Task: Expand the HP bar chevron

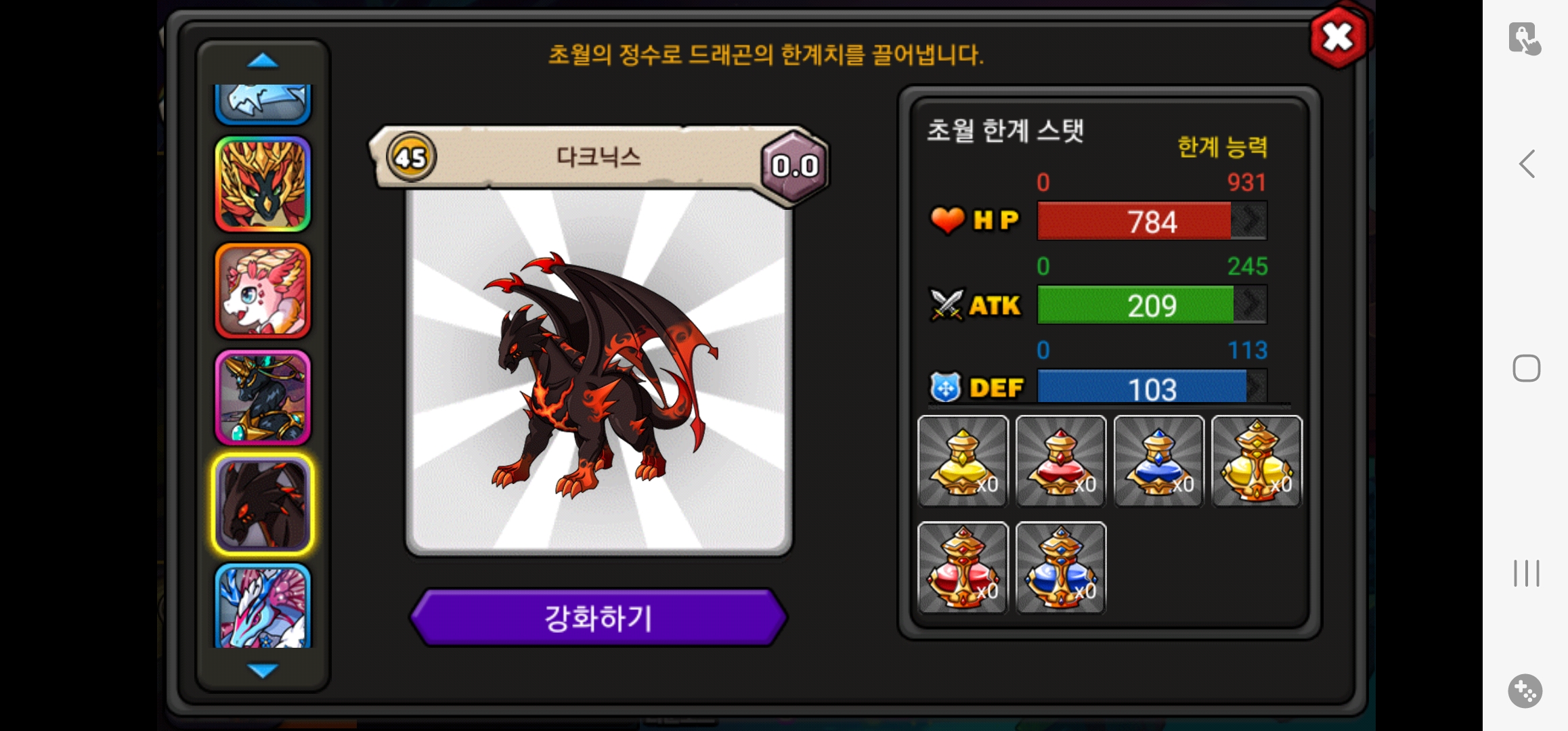Action: point(1250,220)
